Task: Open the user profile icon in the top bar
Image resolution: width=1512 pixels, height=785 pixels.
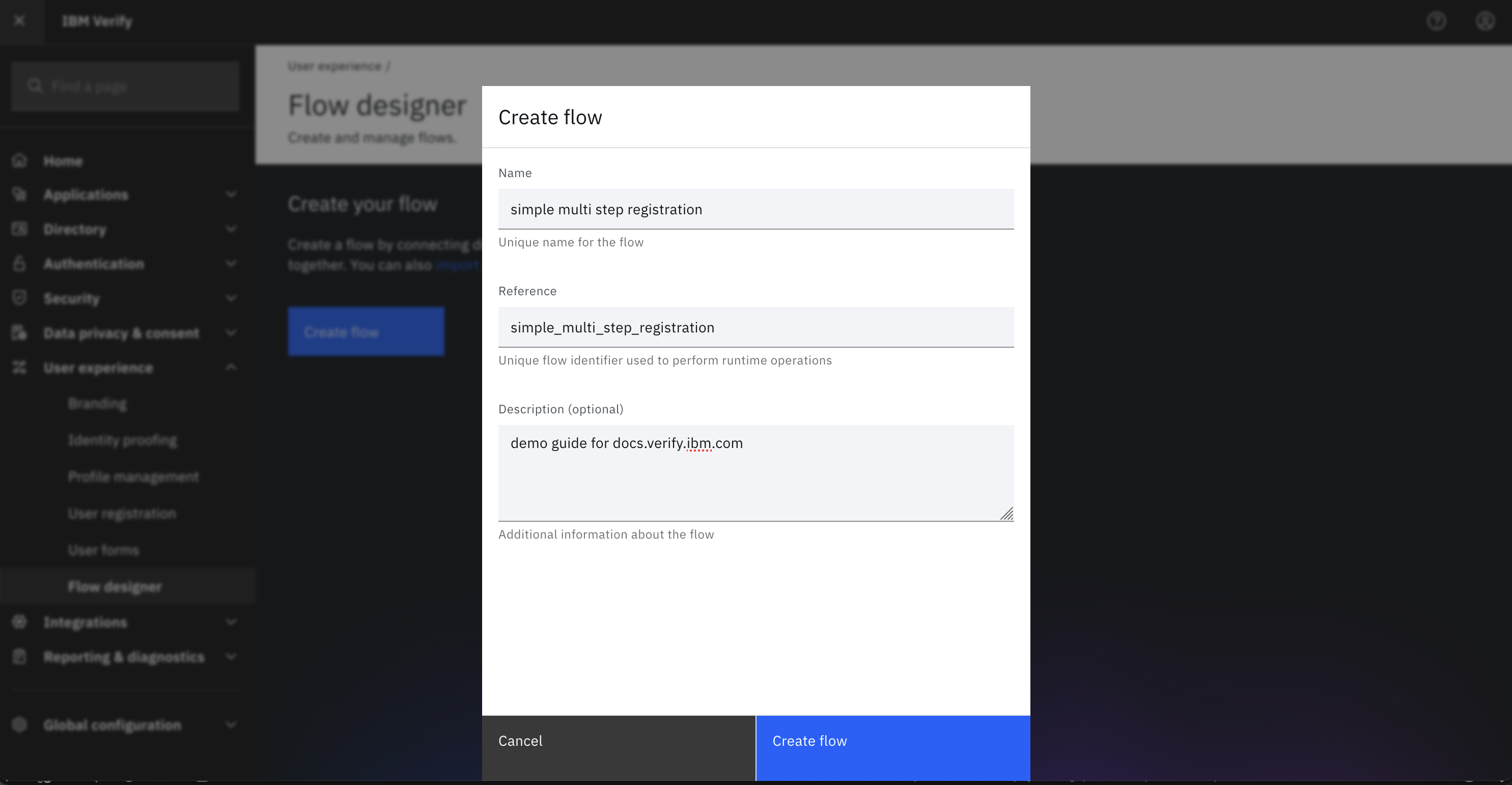Action: click(x=1485, y=21)
